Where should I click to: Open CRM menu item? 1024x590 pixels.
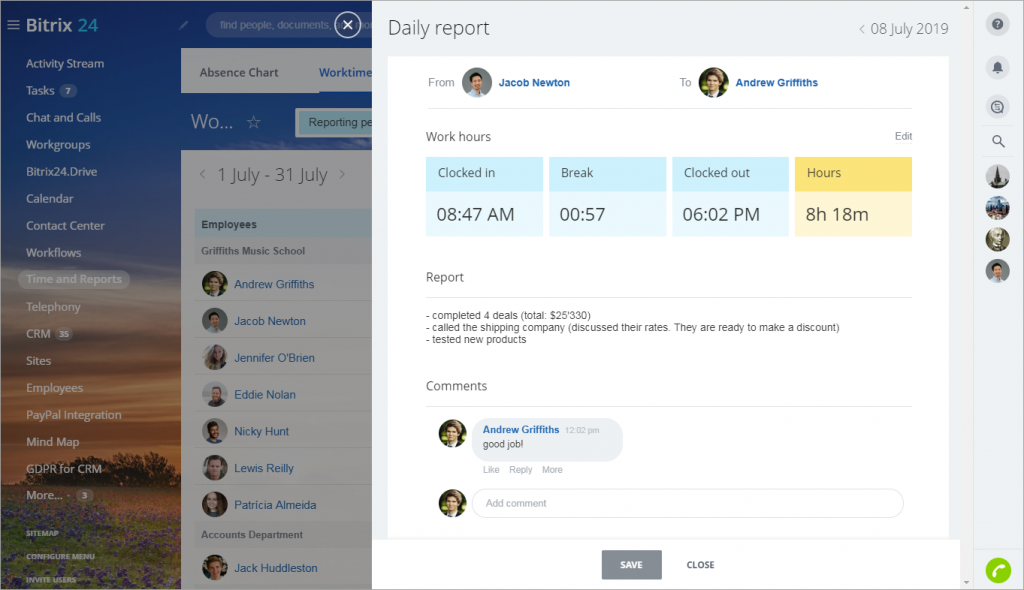coord(38,333)
